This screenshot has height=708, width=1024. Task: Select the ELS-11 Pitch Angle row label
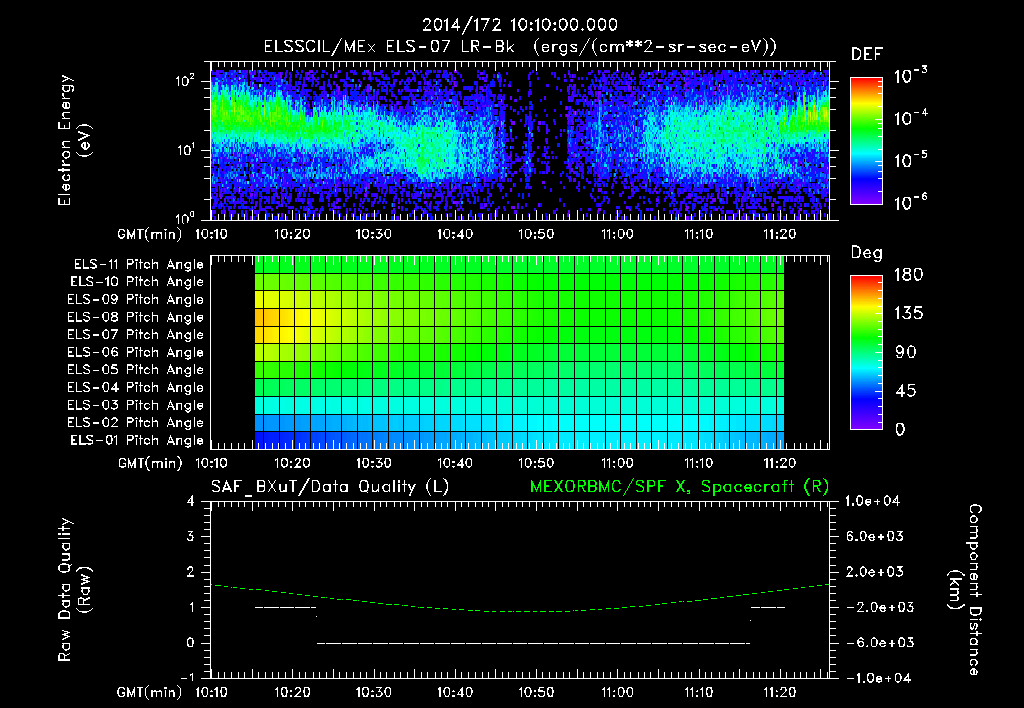tap(138, 265)
